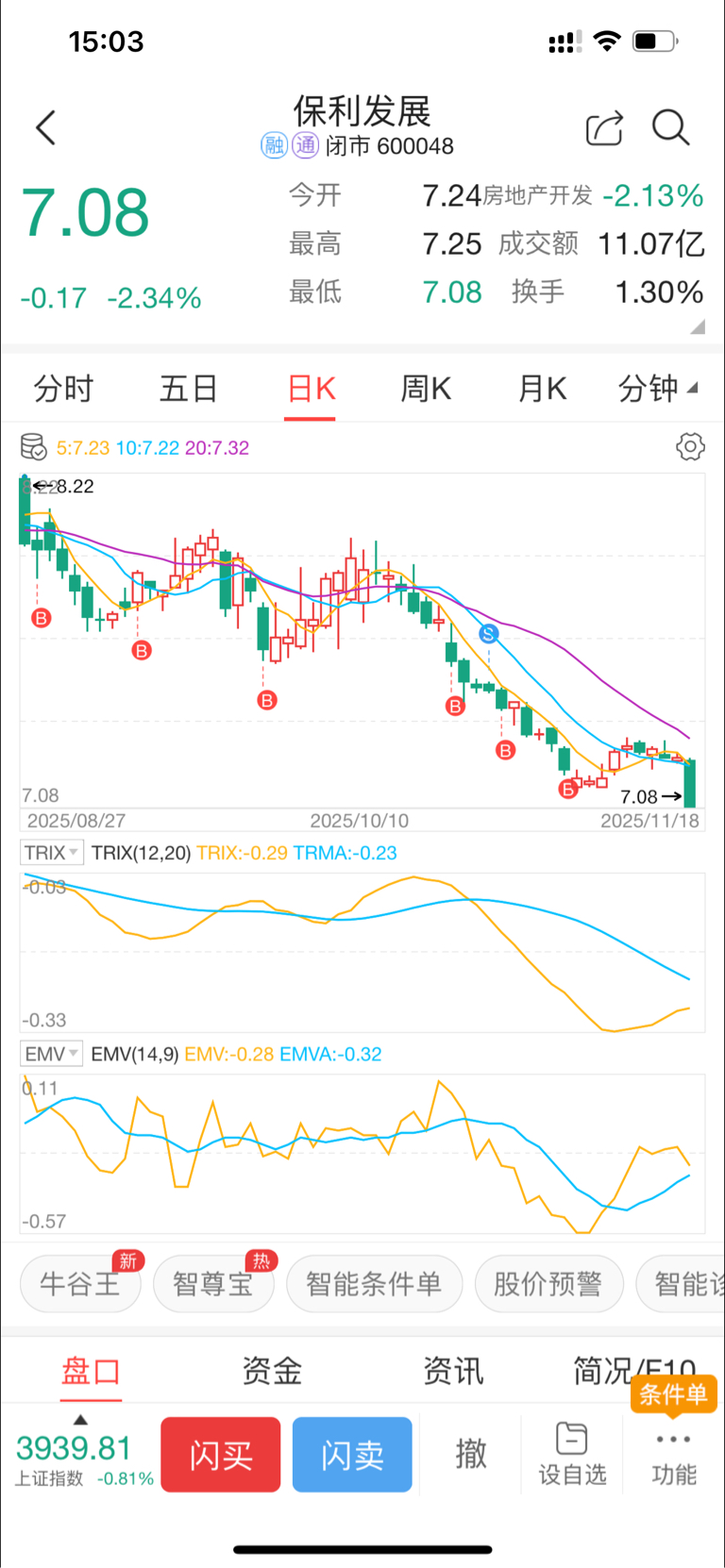Tap the blue S sell marker
The width and height of the screenshot is (725, 1568).
point(488,634)
